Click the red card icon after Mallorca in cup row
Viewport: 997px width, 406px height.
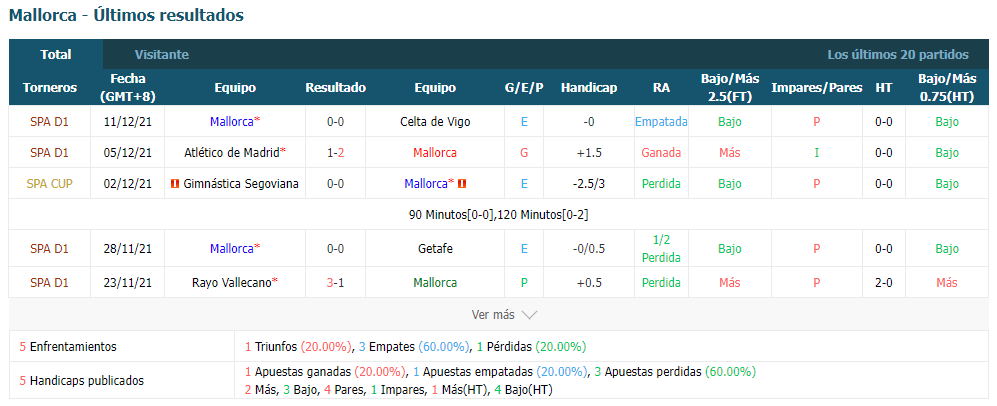[462, 184]
